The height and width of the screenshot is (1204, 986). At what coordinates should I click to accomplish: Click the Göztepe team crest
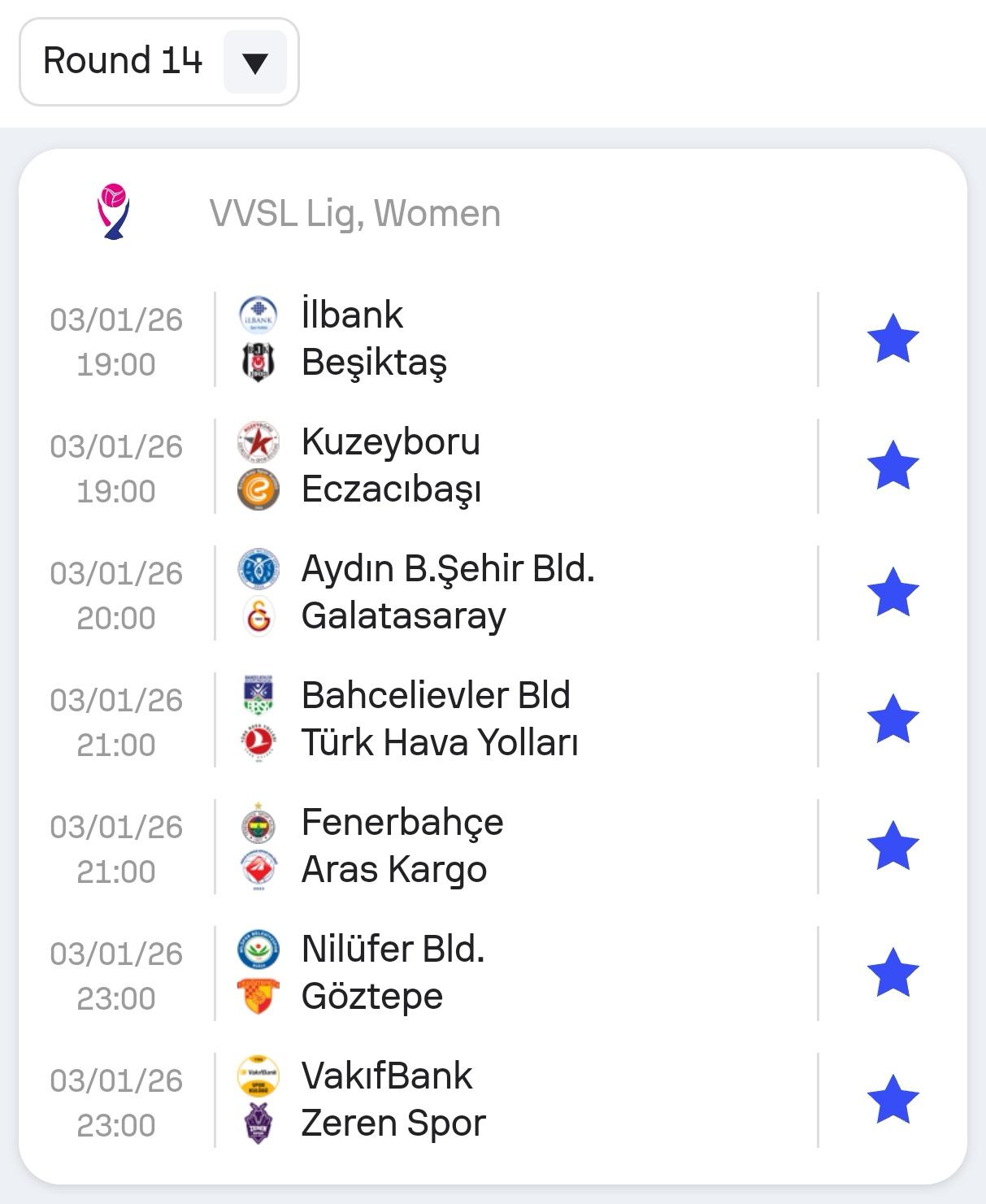coord(258,997)
